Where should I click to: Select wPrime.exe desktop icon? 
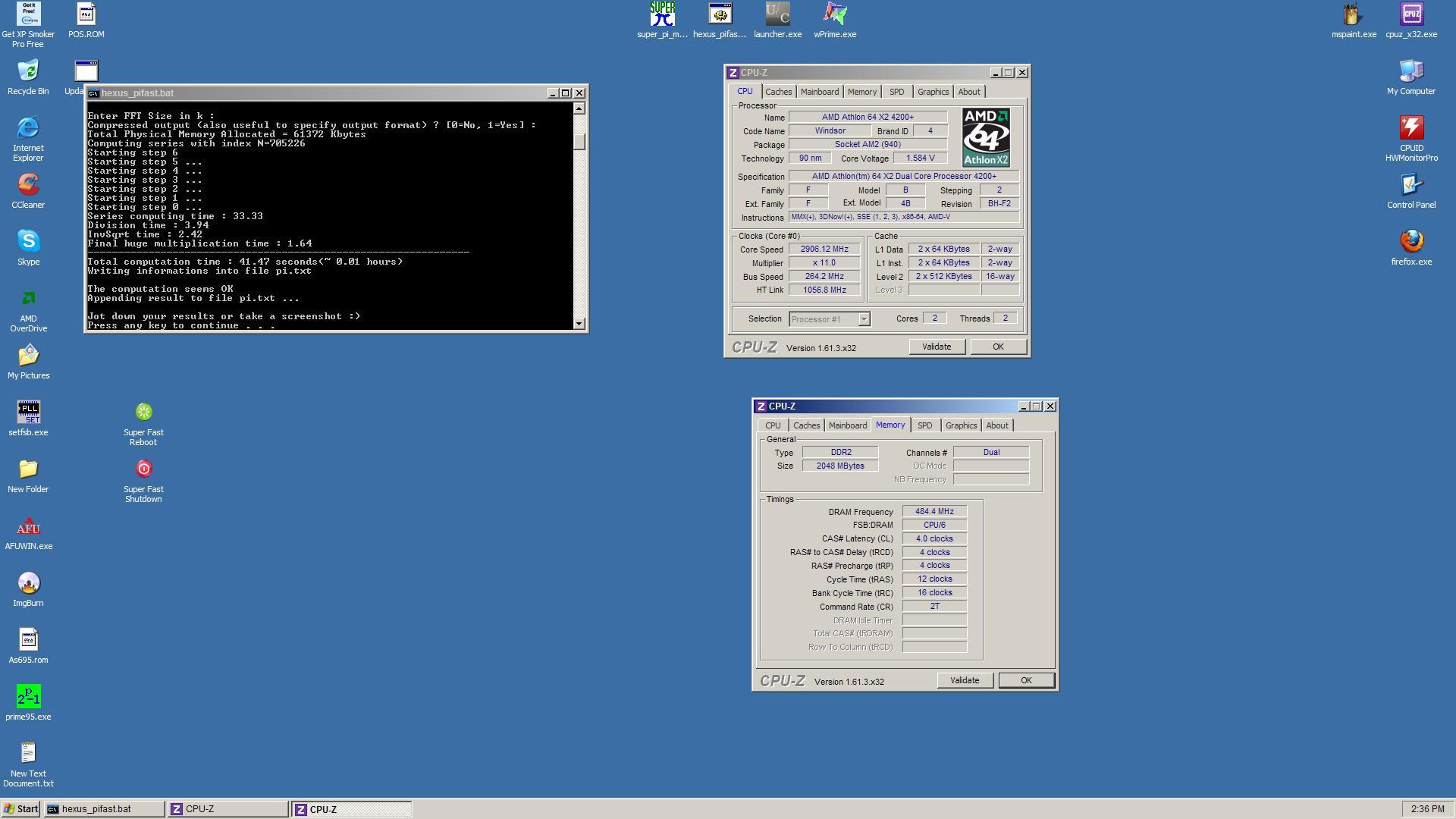[x=835, y=20]
